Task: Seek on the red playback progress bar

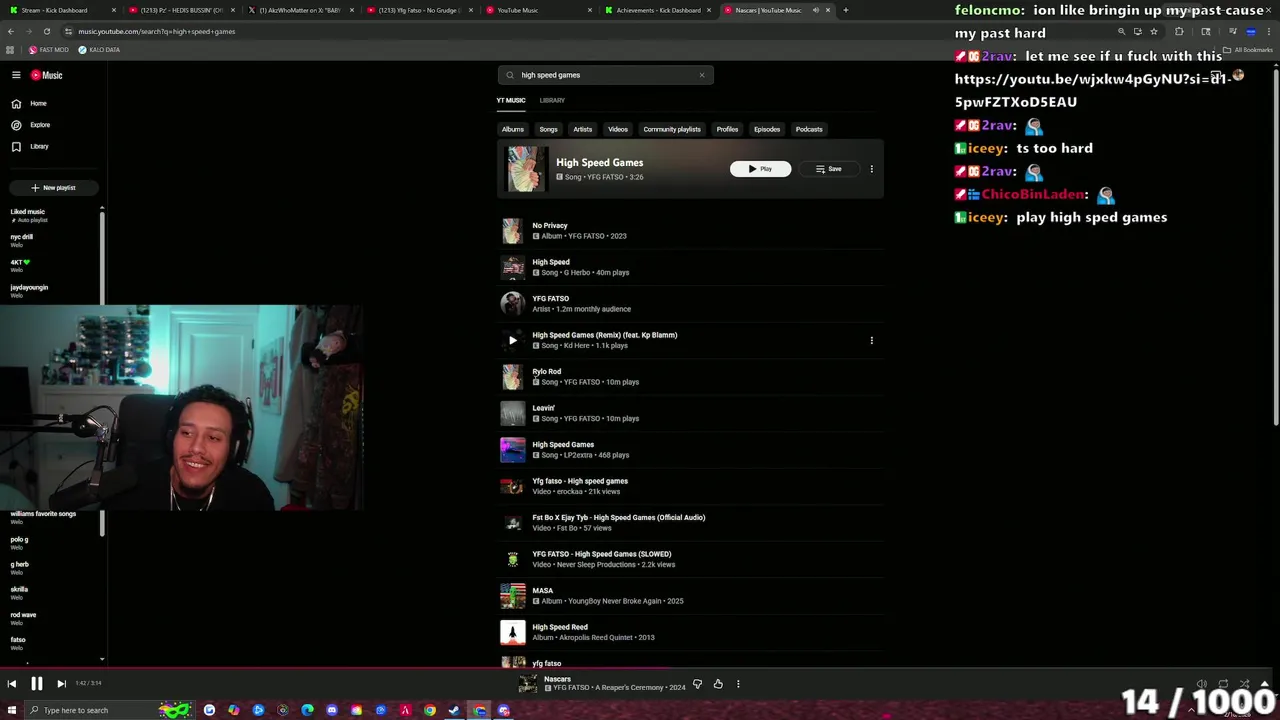Action: click(x=640, y=669)
